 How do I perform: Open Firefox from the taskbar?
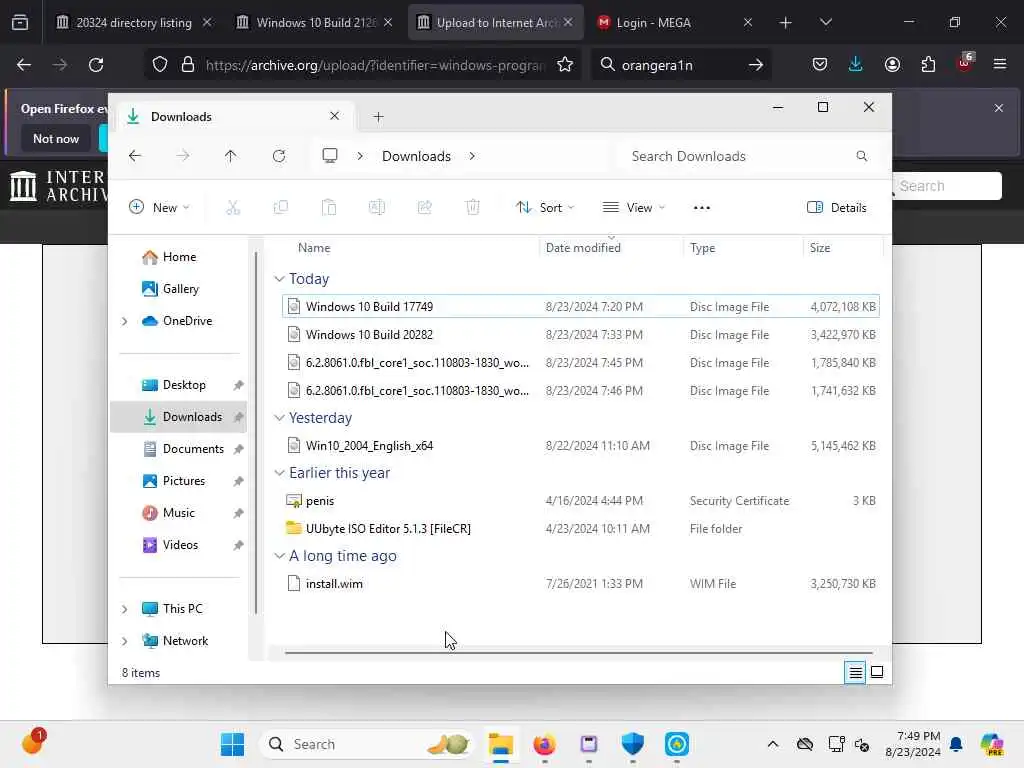click(x=544, y=744)
